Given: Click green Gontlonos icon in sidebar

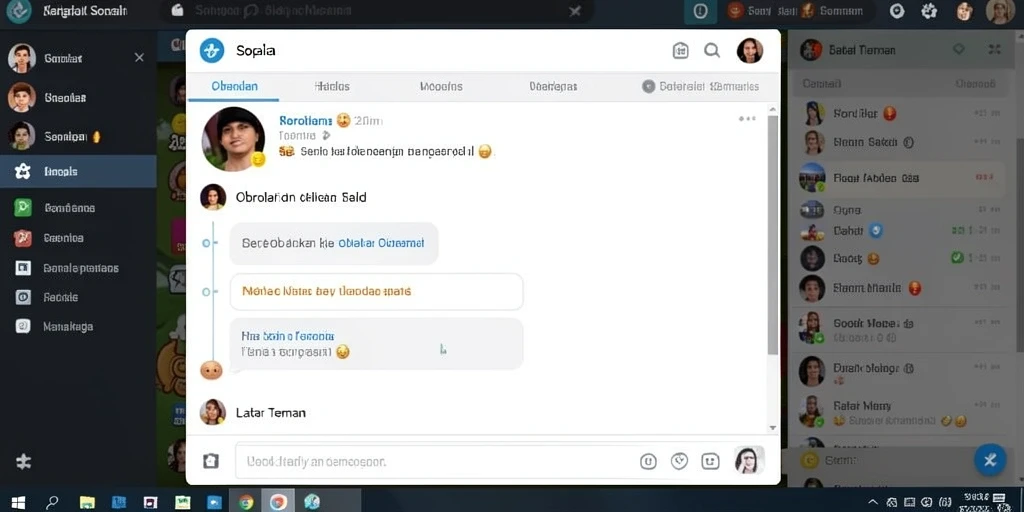Looking at the screenshot, I should [x=23, y=208].
